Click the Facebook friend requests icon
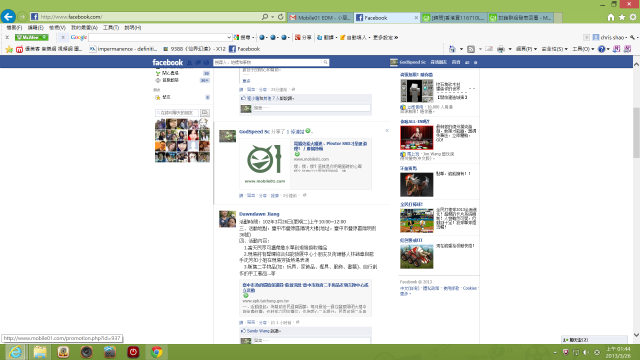 pyautogui.click(x=189, y=62)
